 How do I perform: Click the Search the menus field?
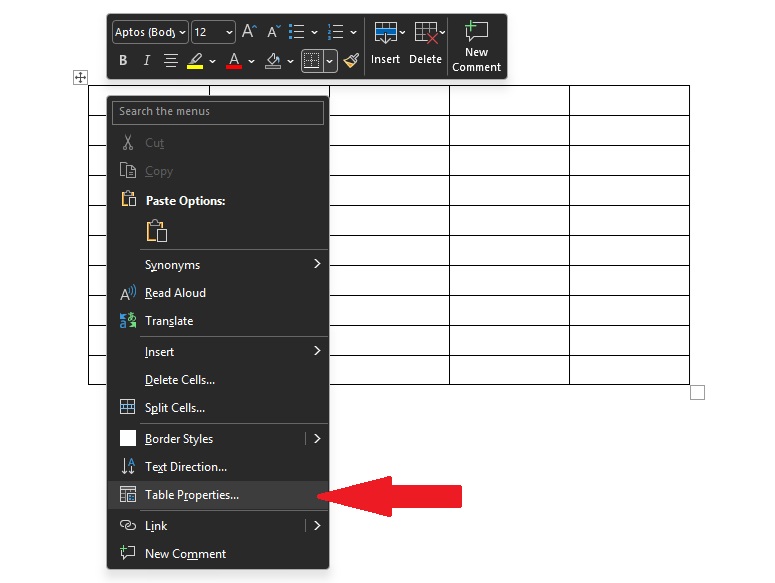pyautogui.click(x=218, y=112)
